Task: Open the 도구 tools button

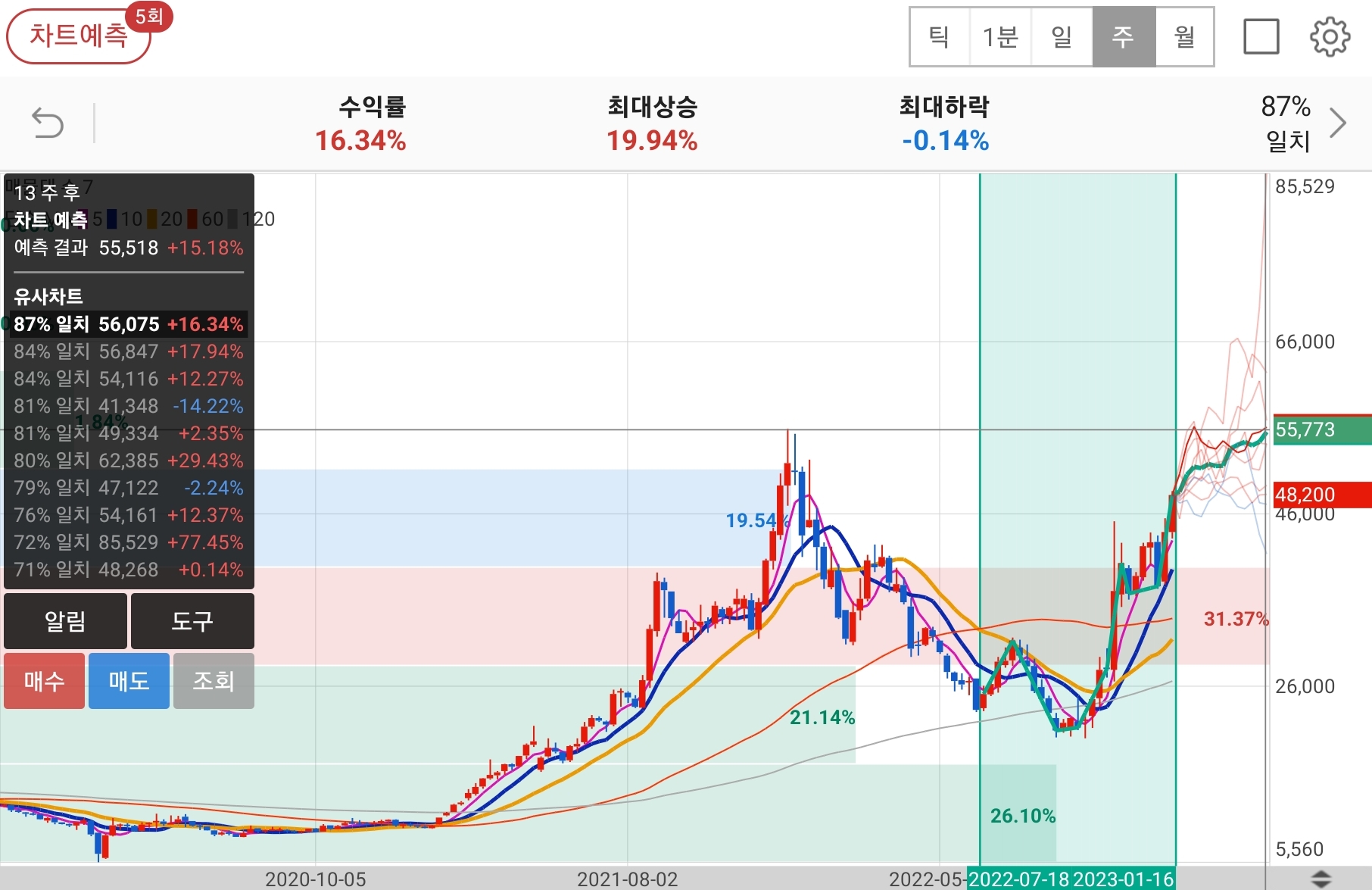Action: [192, 621]
